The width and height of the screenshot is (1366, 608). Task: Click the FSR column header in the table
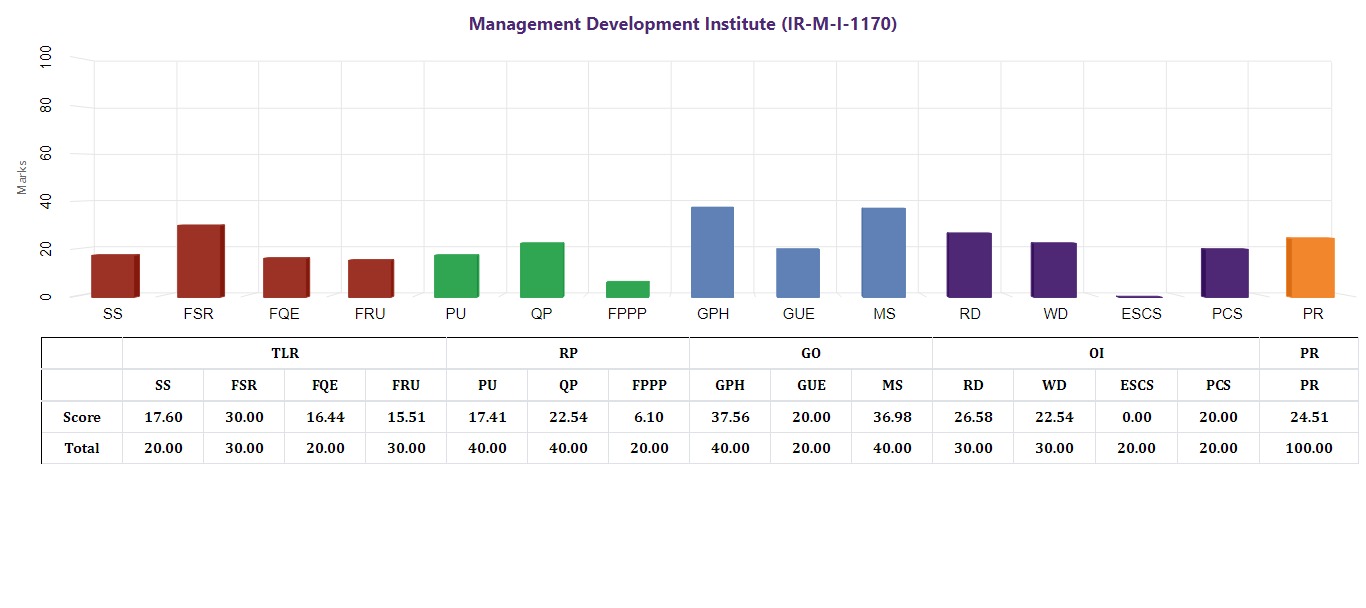[x=244, y=385]
